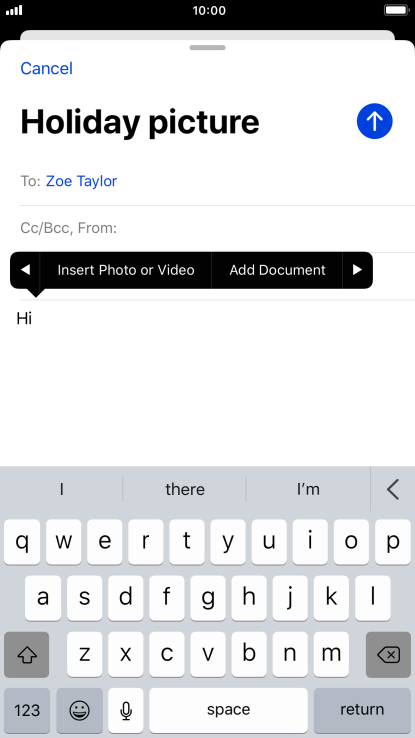Choose Insert Photo or Video
This screenshot has width=415, height=738.
click(x=126, y=270)
